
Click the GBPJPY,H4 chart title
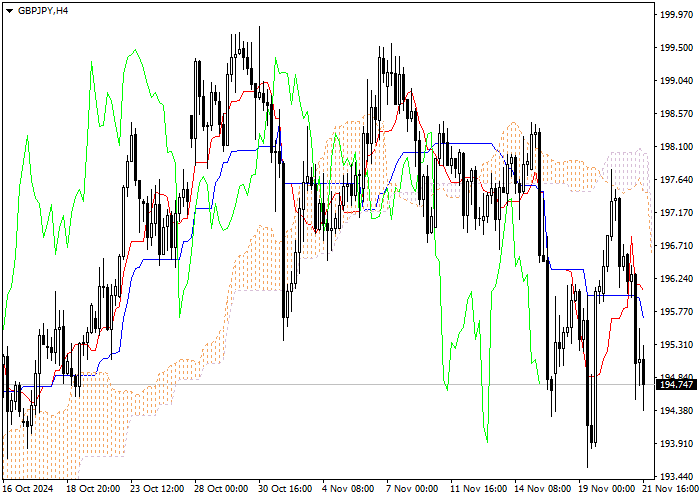[x=43, y=11]
